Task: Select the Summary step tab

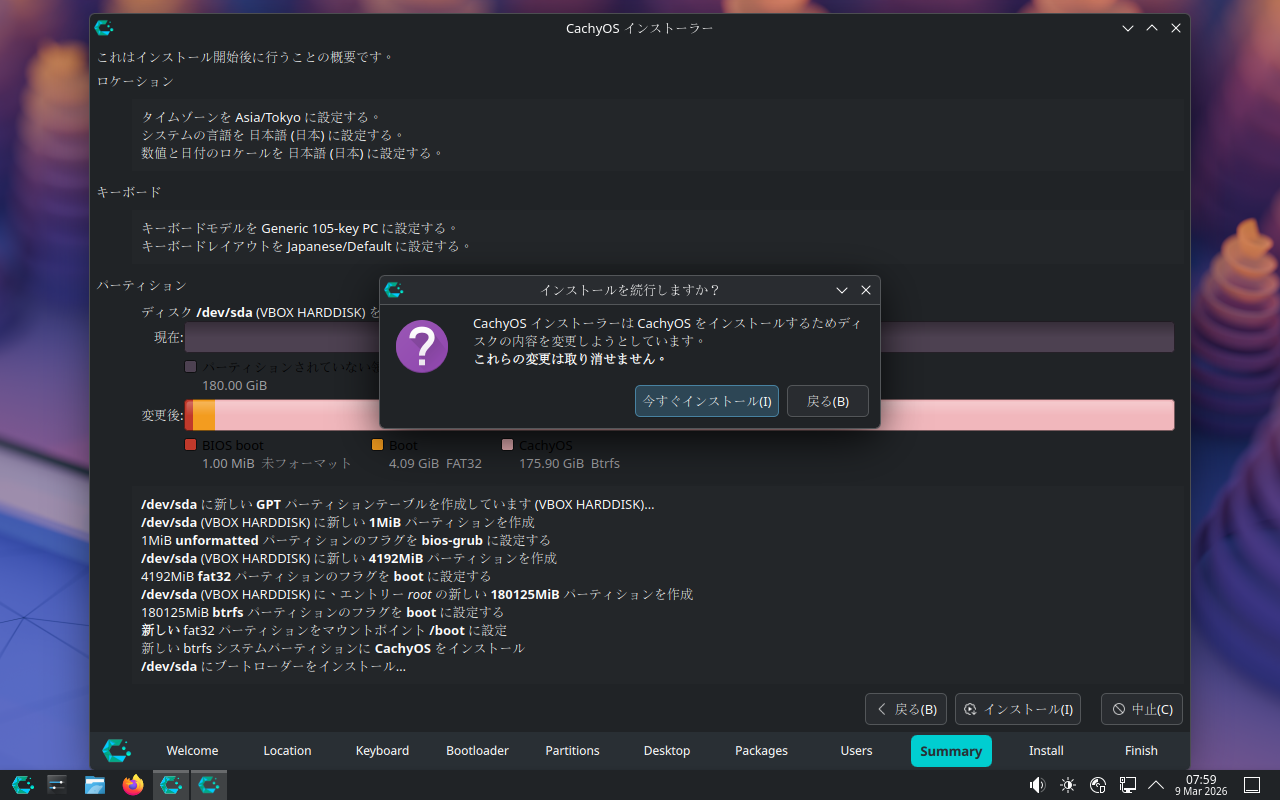Action: click(x=951, y=751)
